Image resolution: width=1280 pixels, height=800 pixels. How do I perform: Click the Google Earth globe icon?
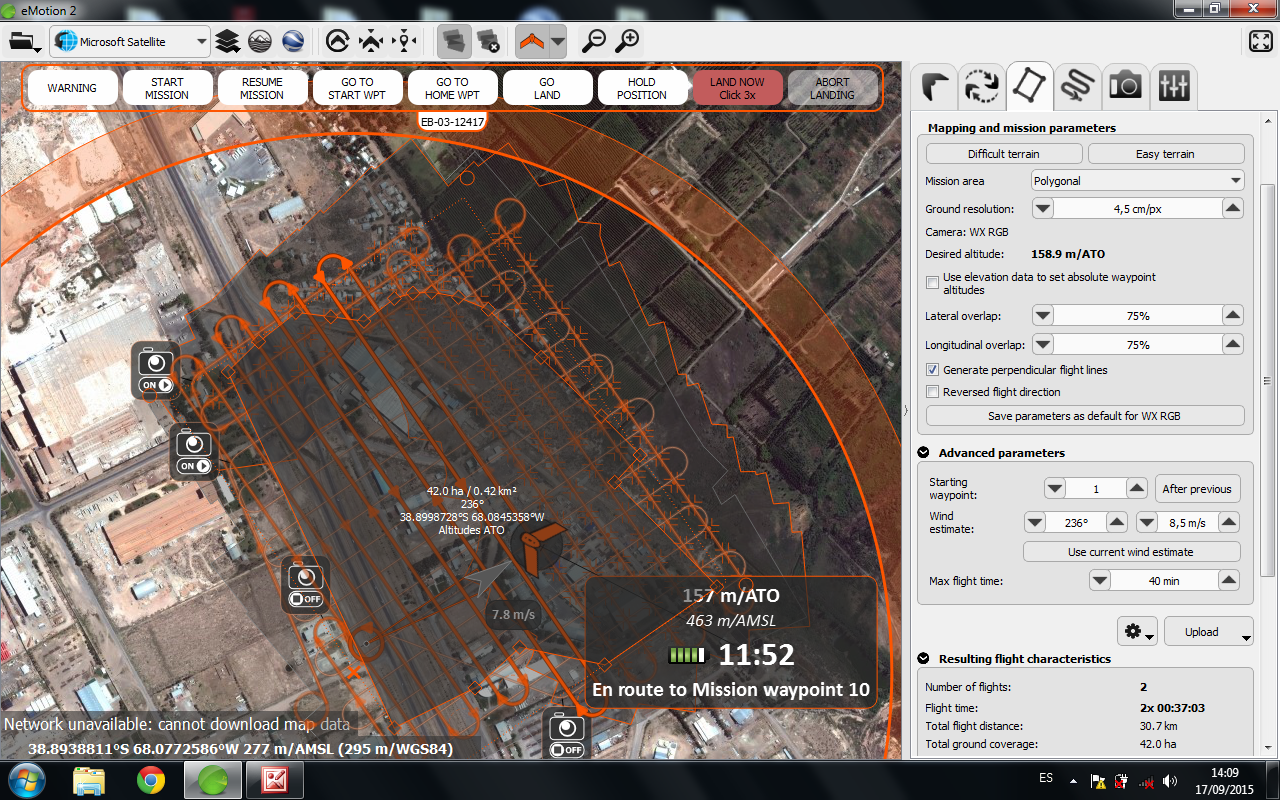coord(293,41)
